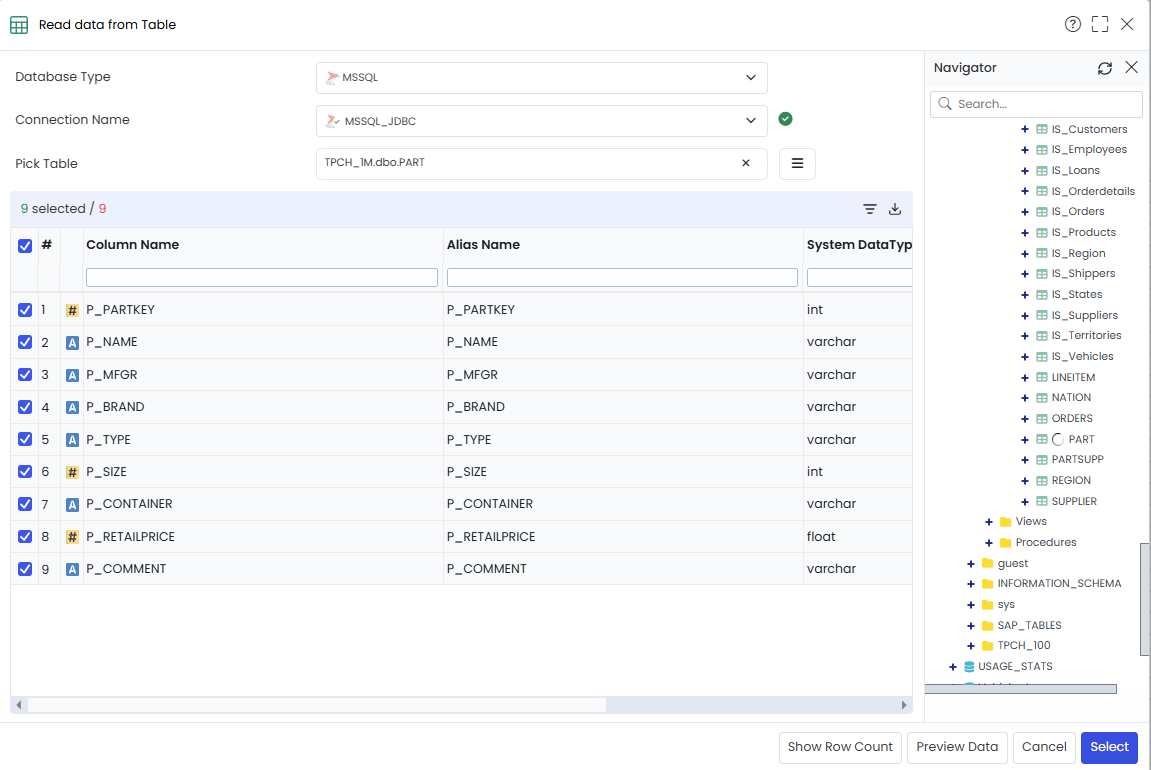Screen dimensions: 1151x770
Task: Uncheck the P_COMMENT column checkbox
Action: [x=25, y=569]
